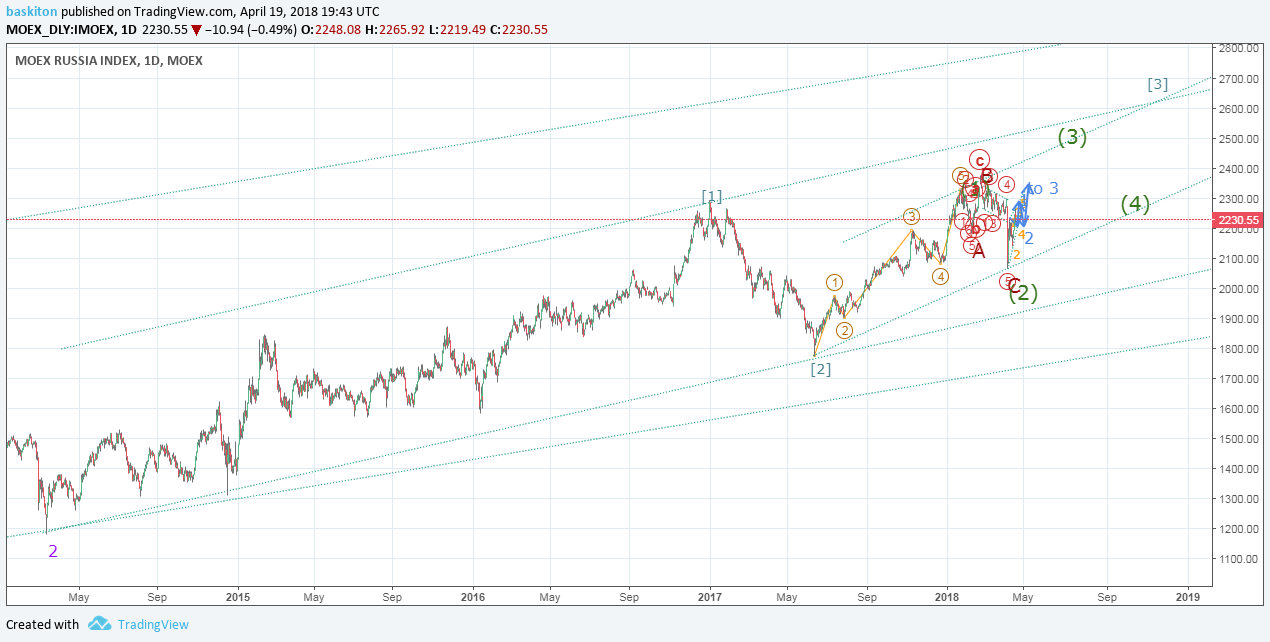Click the current price label 2230.55 on axis
This screenshot has width=1270, height=642.
pyautogui.click(x=1239, y=220)
